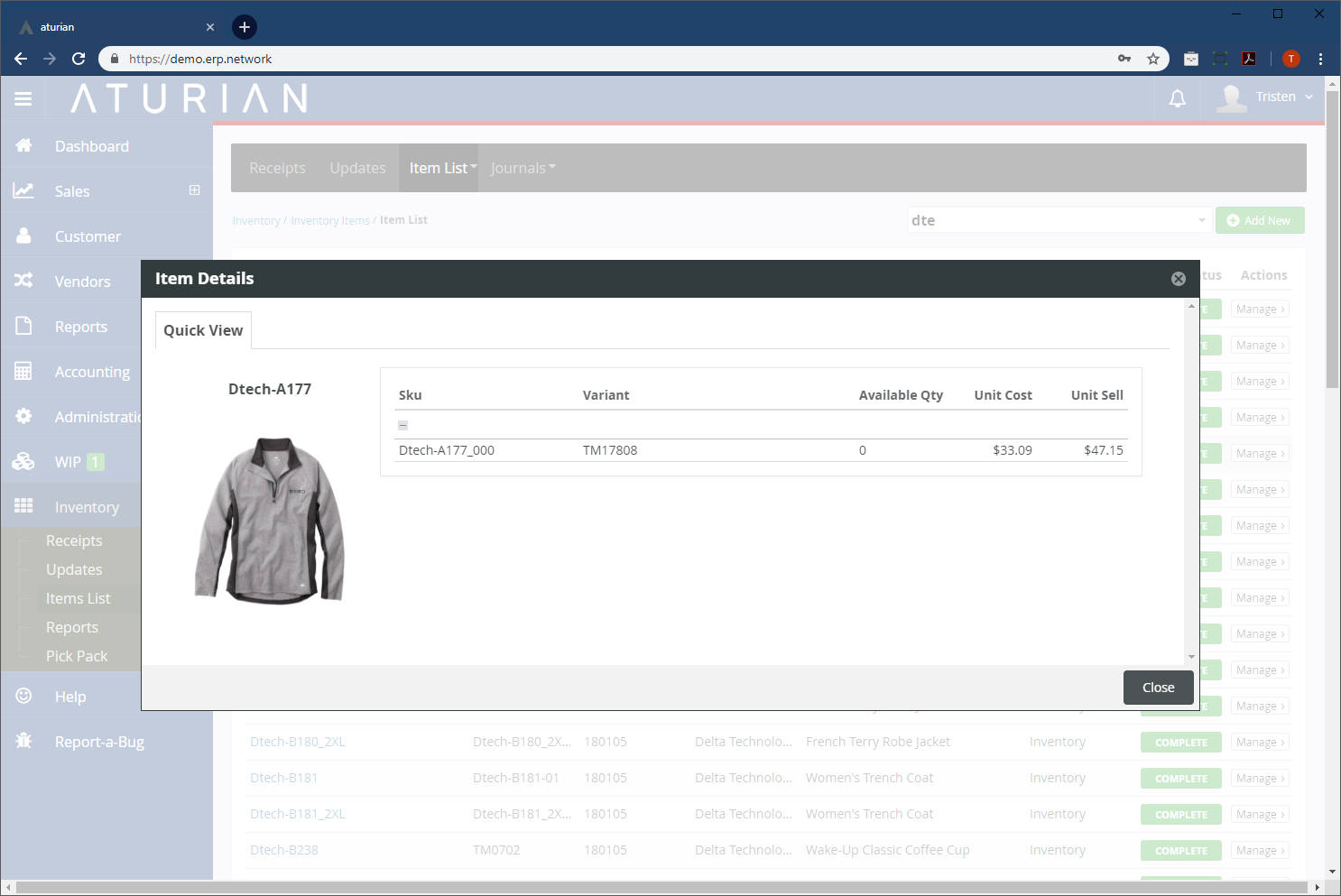Open the Journals dropdown menu
This screenshot has height=896, width=1341.
pyautogui.click(x=523, y=168)
